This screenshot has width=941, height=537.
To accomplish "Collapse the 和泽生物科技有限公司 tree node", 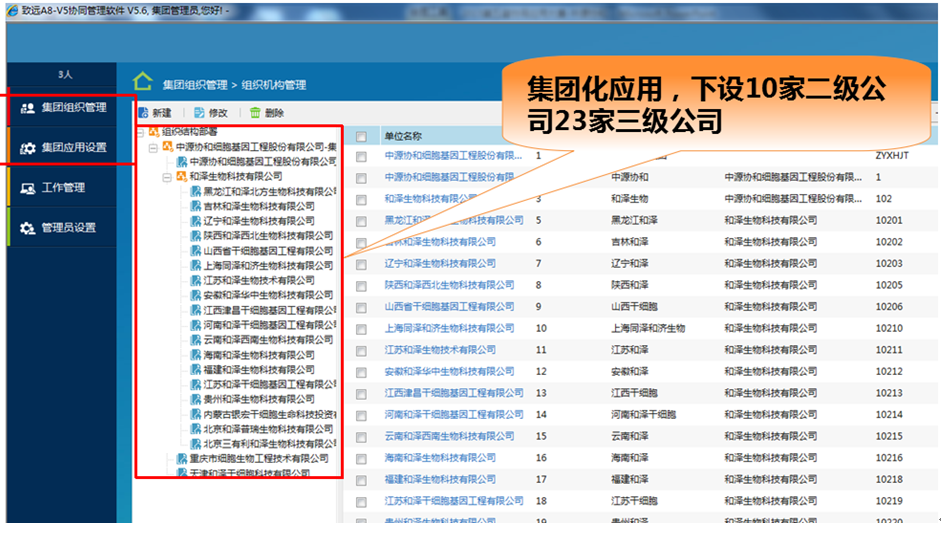I will click(167, 176).
